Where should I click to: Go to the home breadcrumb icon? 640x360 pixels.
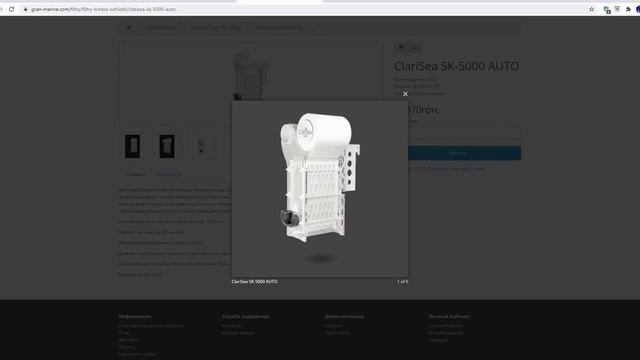tap(129, 28)
